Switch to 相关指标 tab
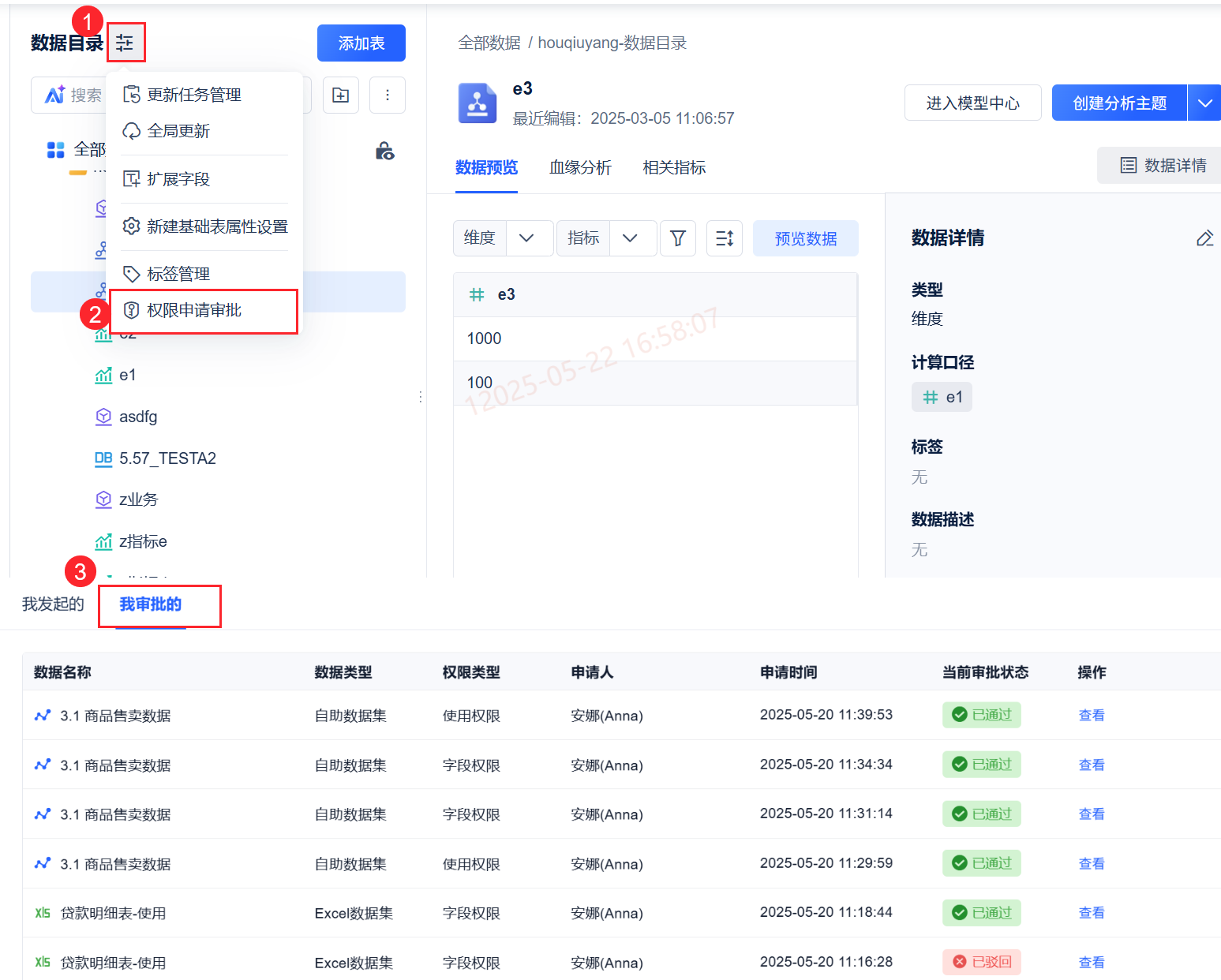The height and width of the screenshot is (980, 1221). [x=674, y=167]
